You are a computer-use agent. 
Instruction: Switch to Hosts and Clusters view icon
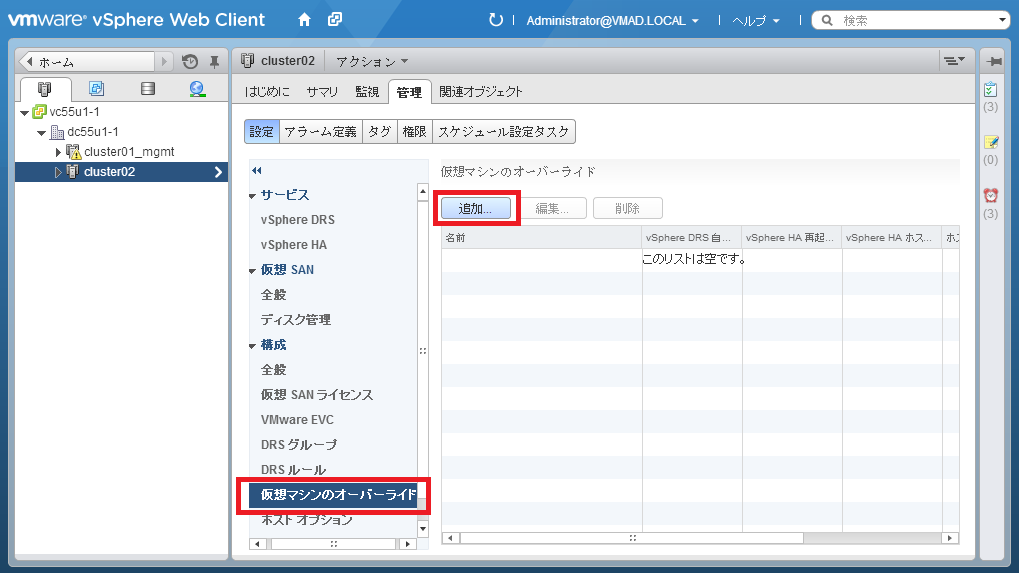coord(45,89)
